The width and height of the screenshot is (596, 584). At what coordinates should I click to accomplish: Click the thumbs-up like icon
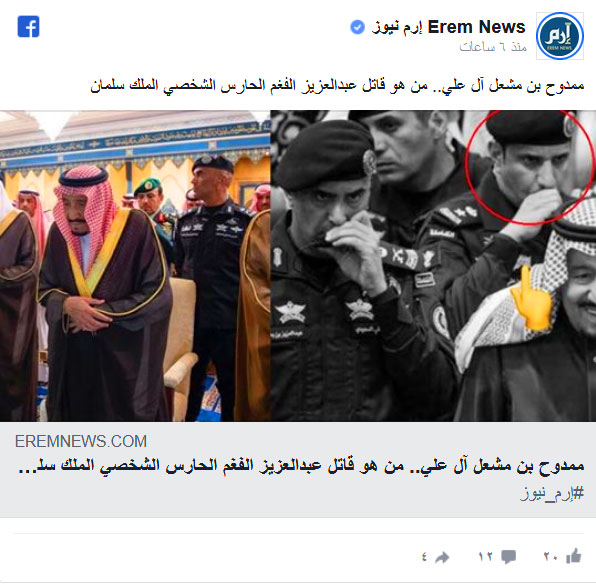click(x=574, y=556)
